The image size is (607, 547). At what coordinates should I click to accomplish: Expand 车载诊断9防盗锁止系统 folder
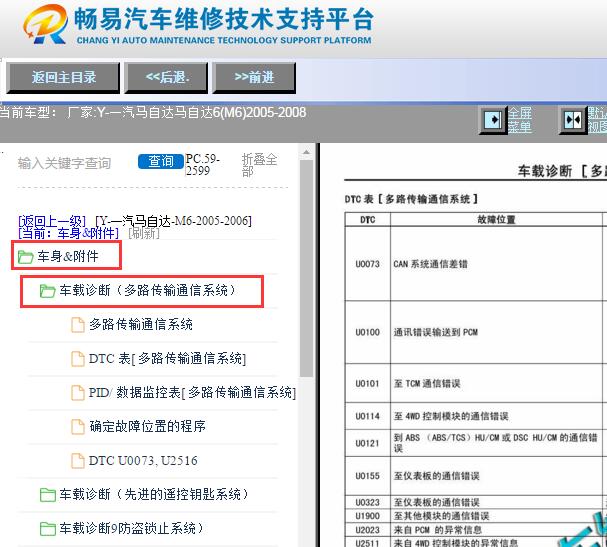(131, 528)
